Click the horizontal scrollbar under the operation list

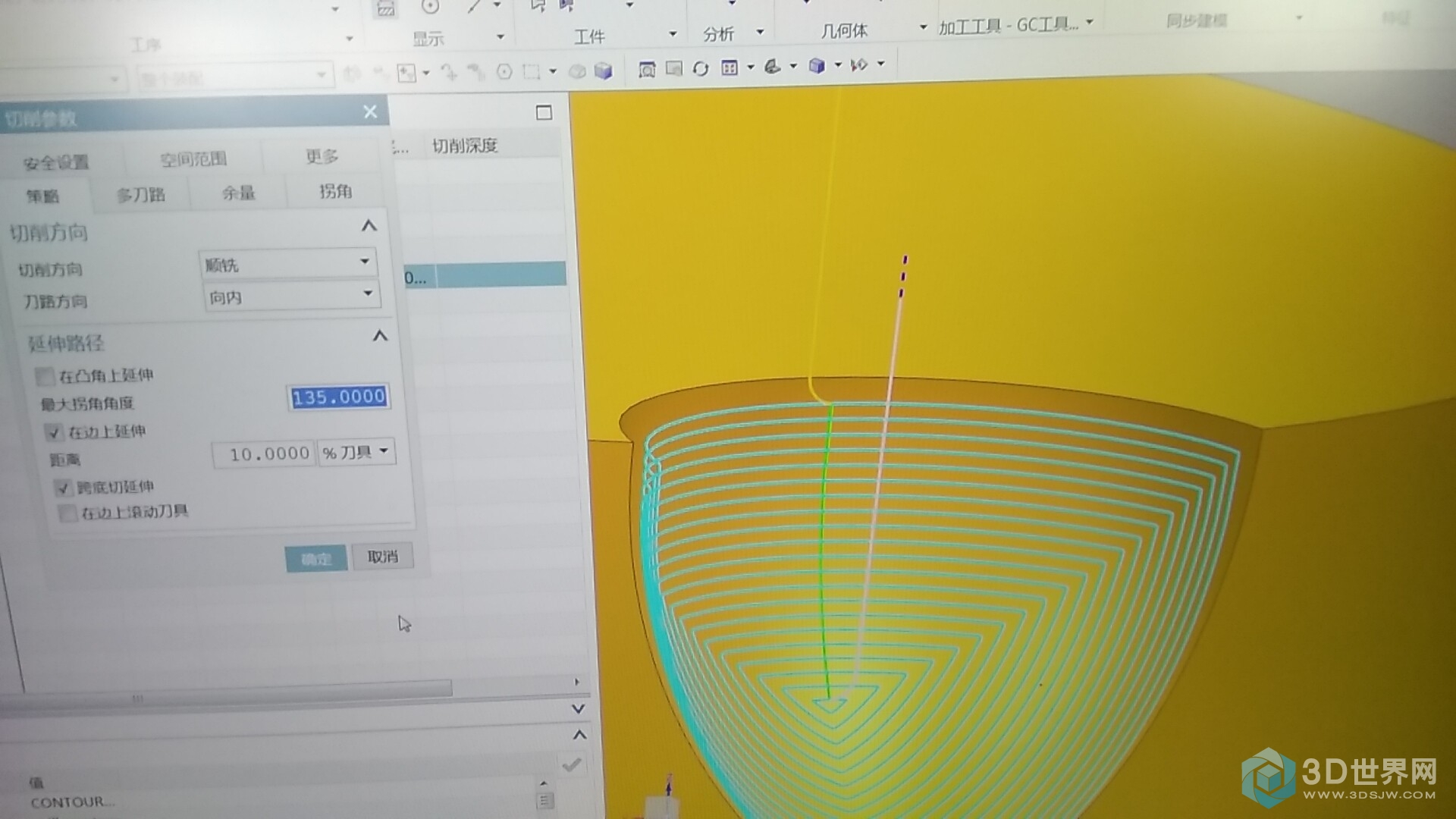[227, 692]
